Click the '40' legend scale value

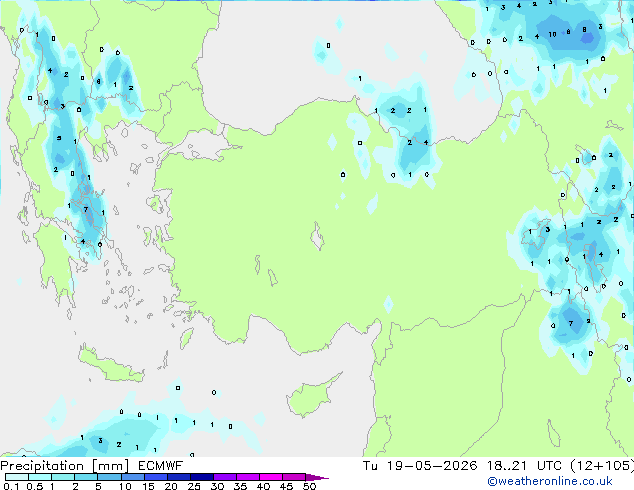263,486
